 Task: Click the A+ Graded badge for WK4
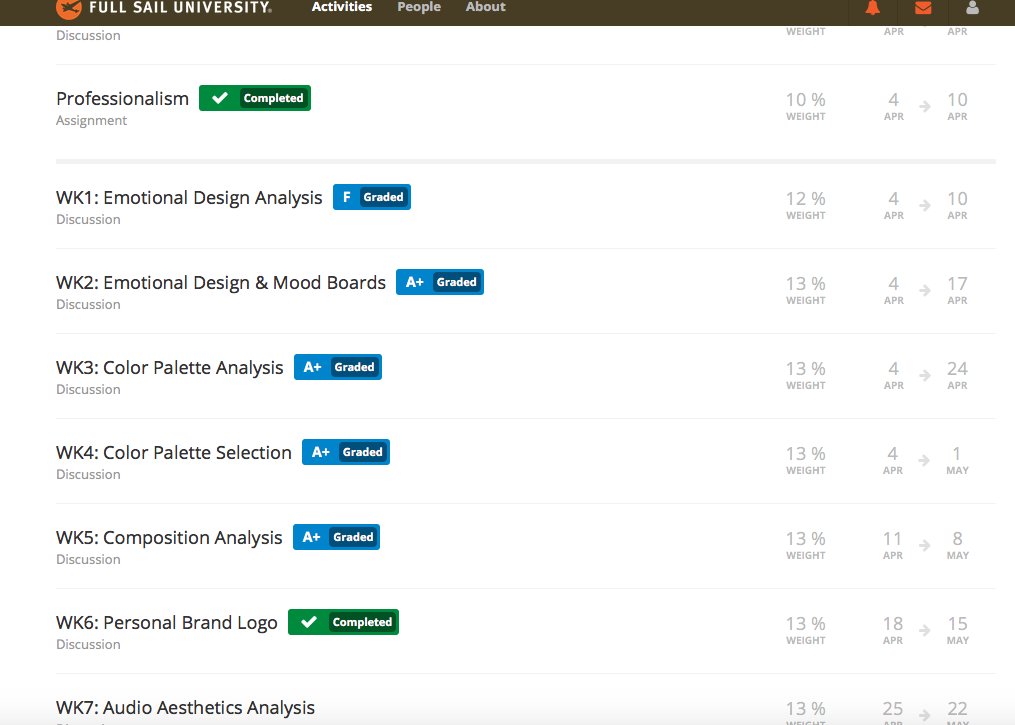pyautogui.click(x=346, y=452)
